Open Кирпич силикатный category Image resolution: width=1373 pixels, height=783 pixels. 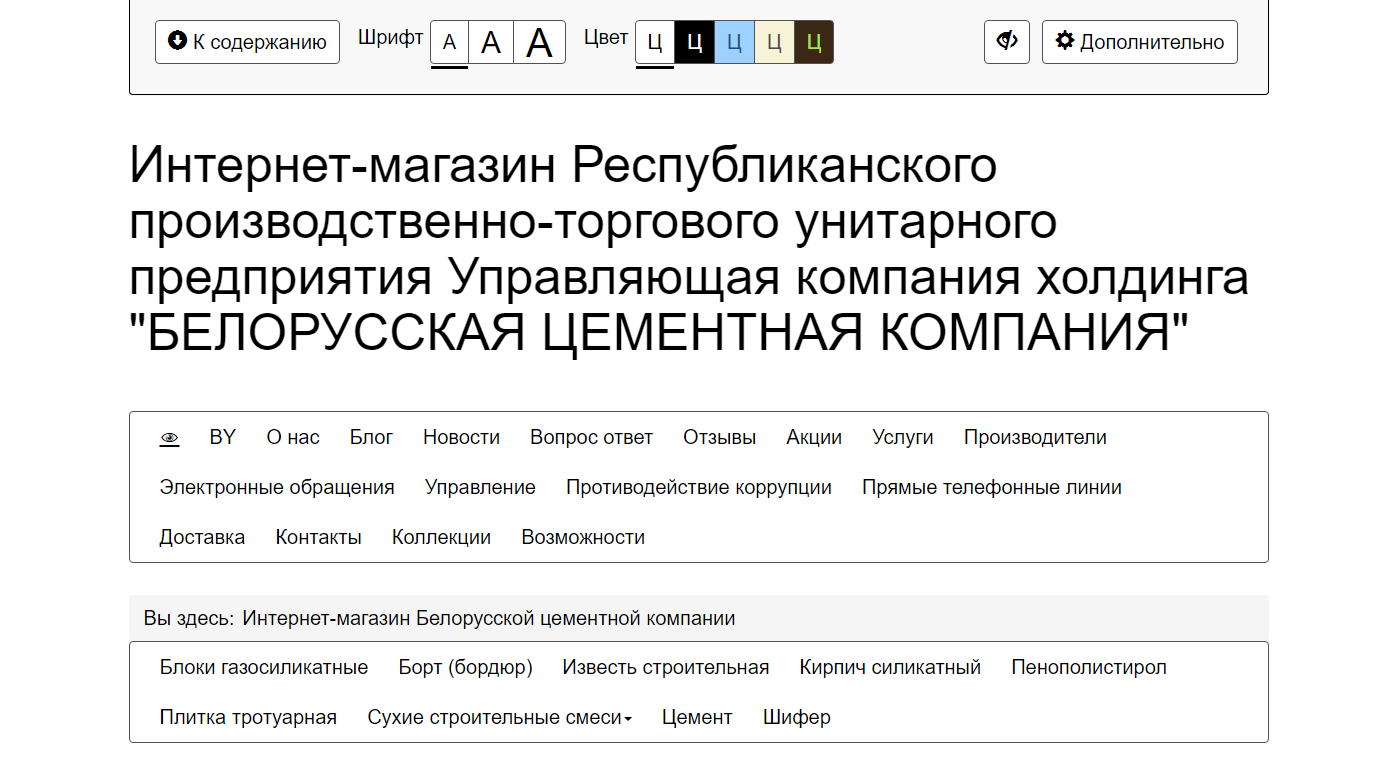(x=890, y=667)
